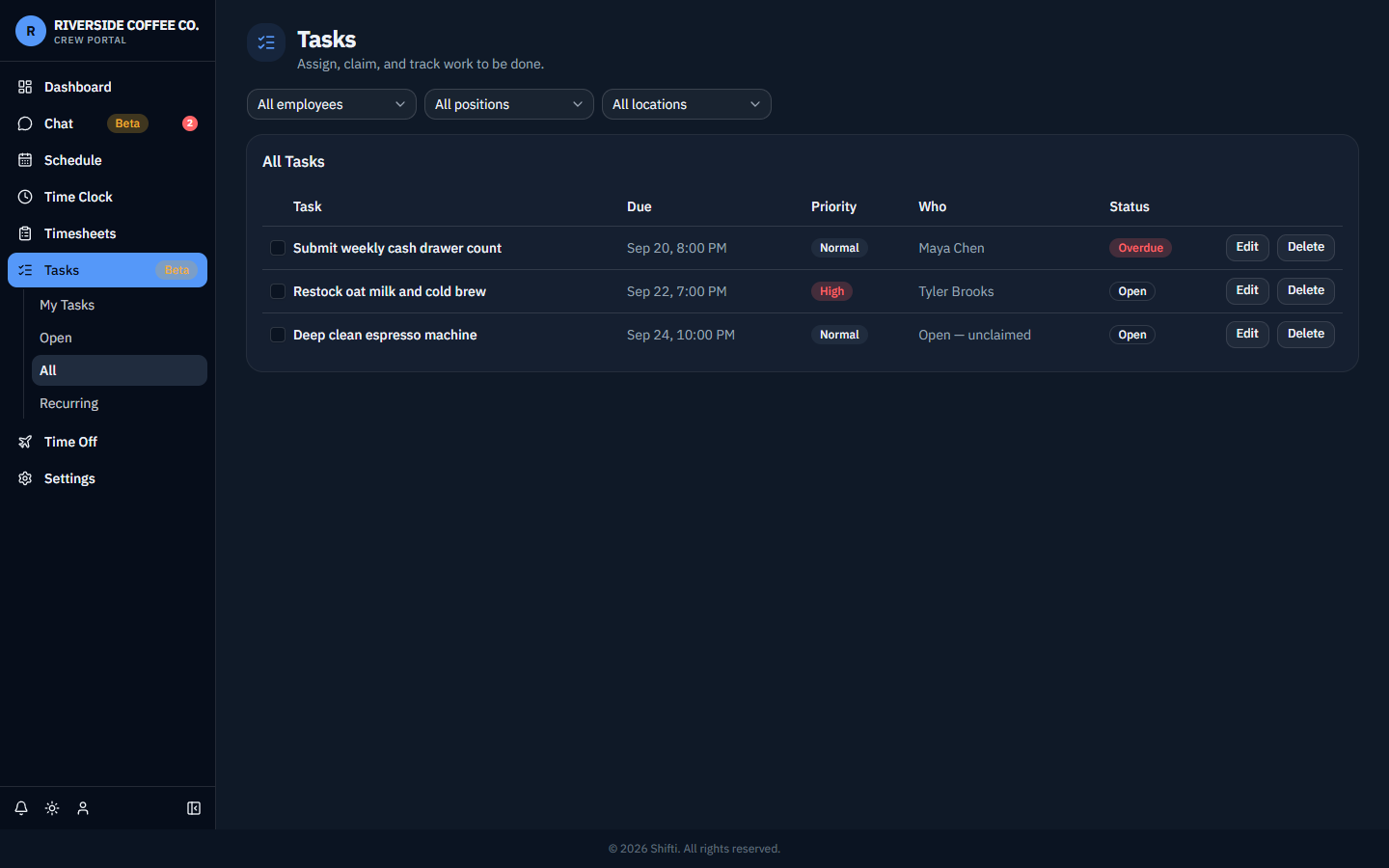The image size is (1389, 868).
Task: Click the Deep clean espresso machine title
Action: tap(385, 335)
